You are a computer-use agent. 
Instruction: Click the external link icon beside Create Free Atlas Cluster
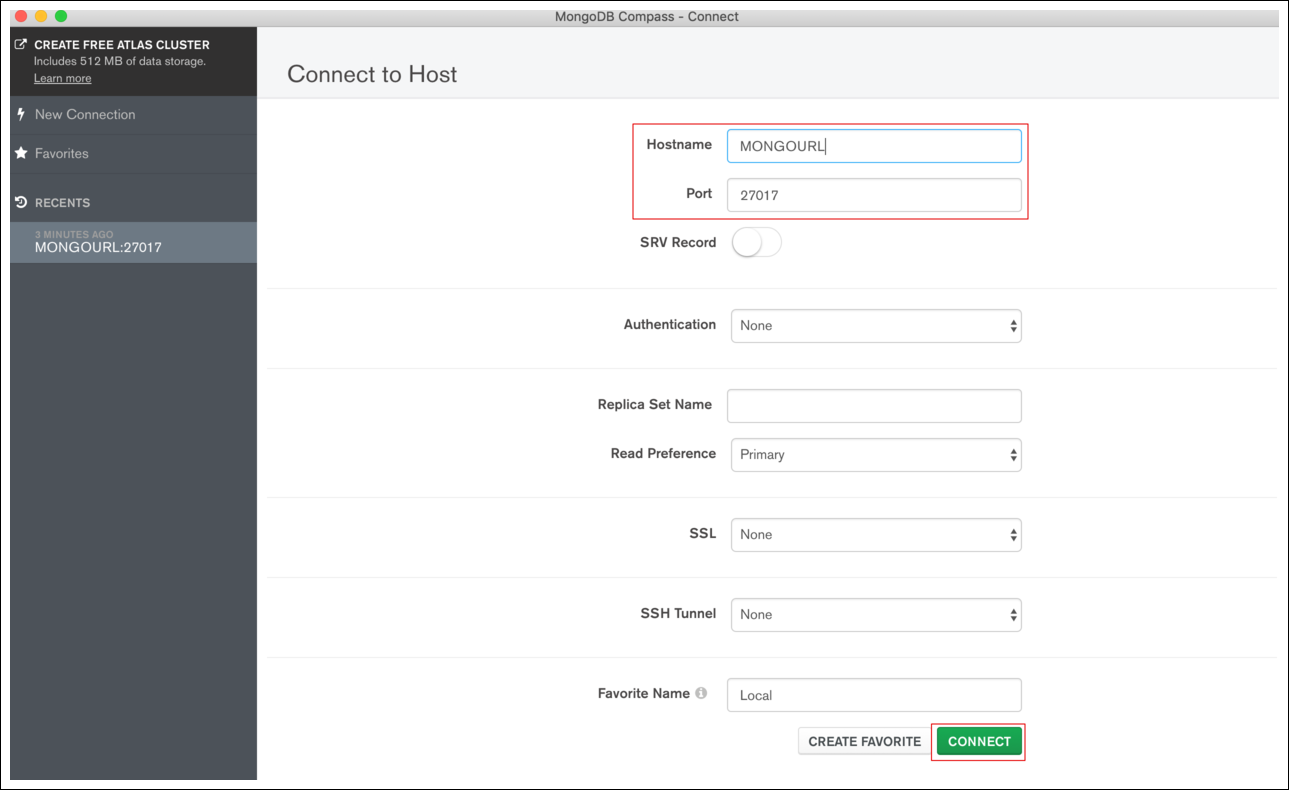click(x=21, y=45)
